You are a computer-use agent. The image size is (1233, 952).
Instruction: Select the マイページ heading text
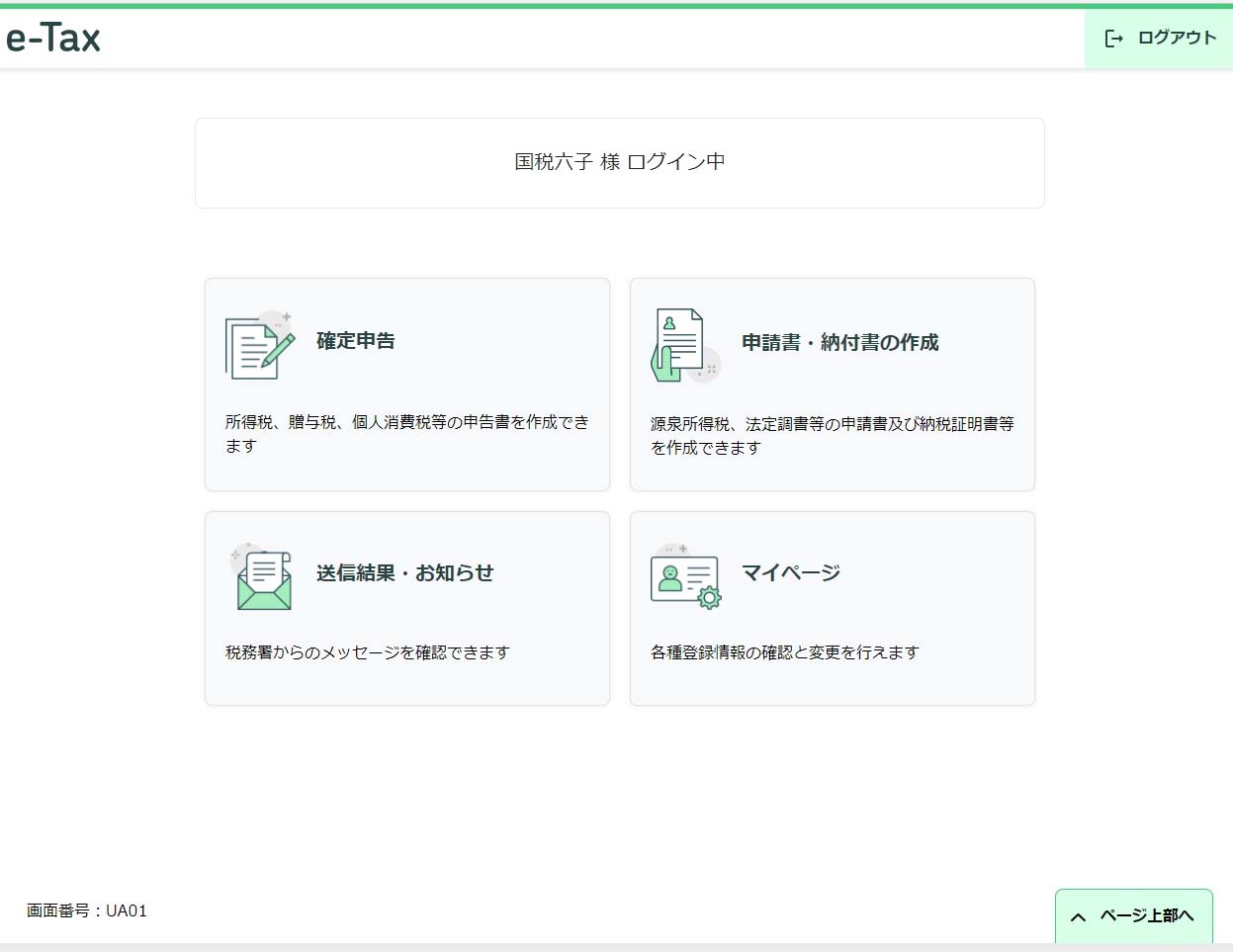[791, 571]
